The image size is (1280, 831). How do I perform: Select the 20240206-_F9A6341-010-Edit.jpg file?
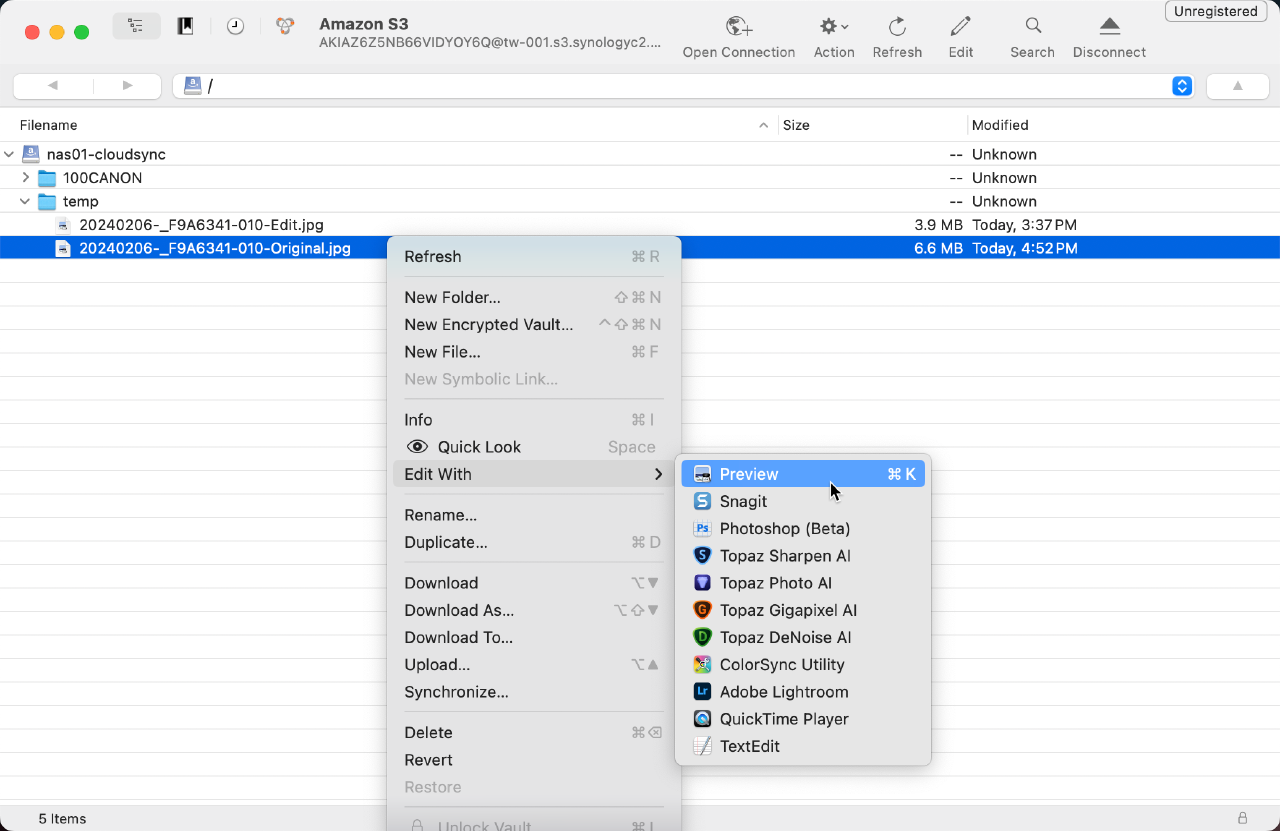point(200,225)
